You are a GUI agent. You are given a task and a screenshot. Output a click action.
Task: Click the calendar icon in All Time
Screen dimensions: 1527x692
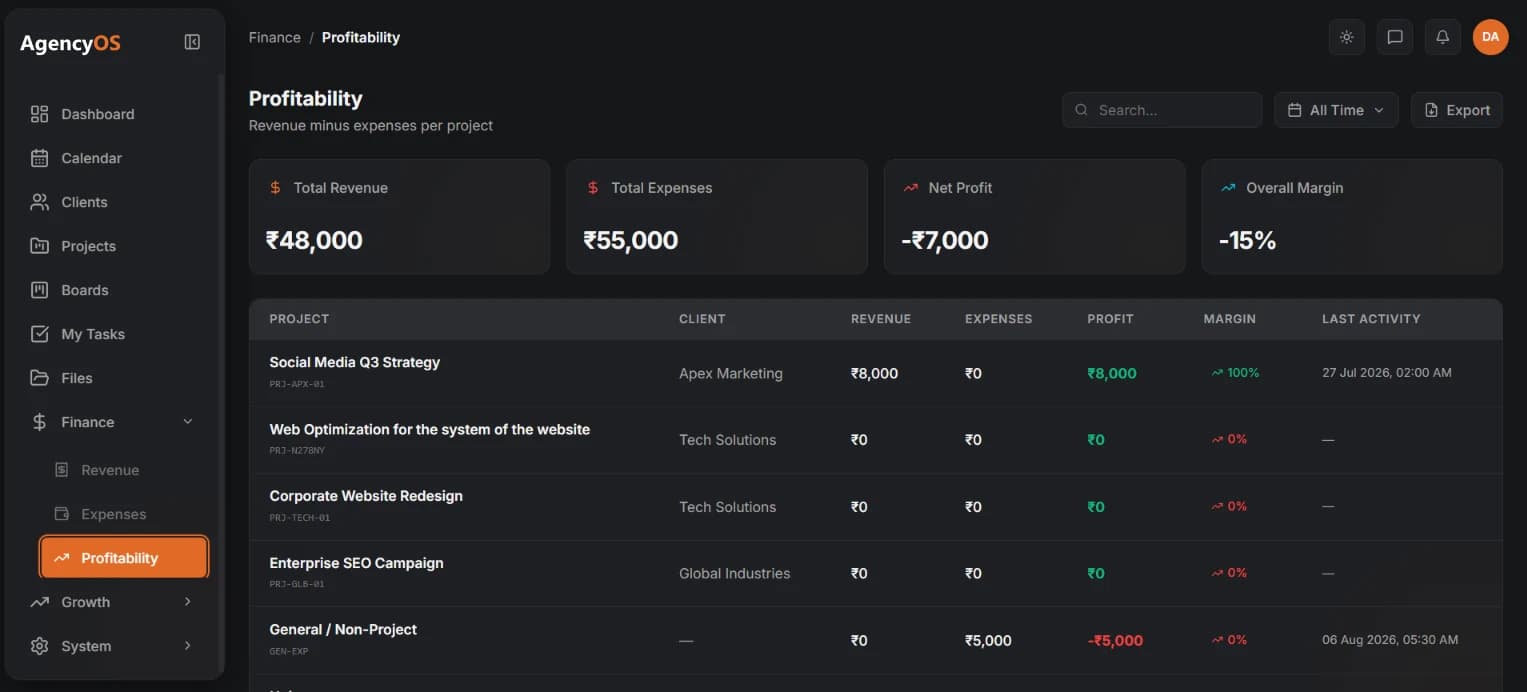pyautogui.click(x=1294, y=110)
